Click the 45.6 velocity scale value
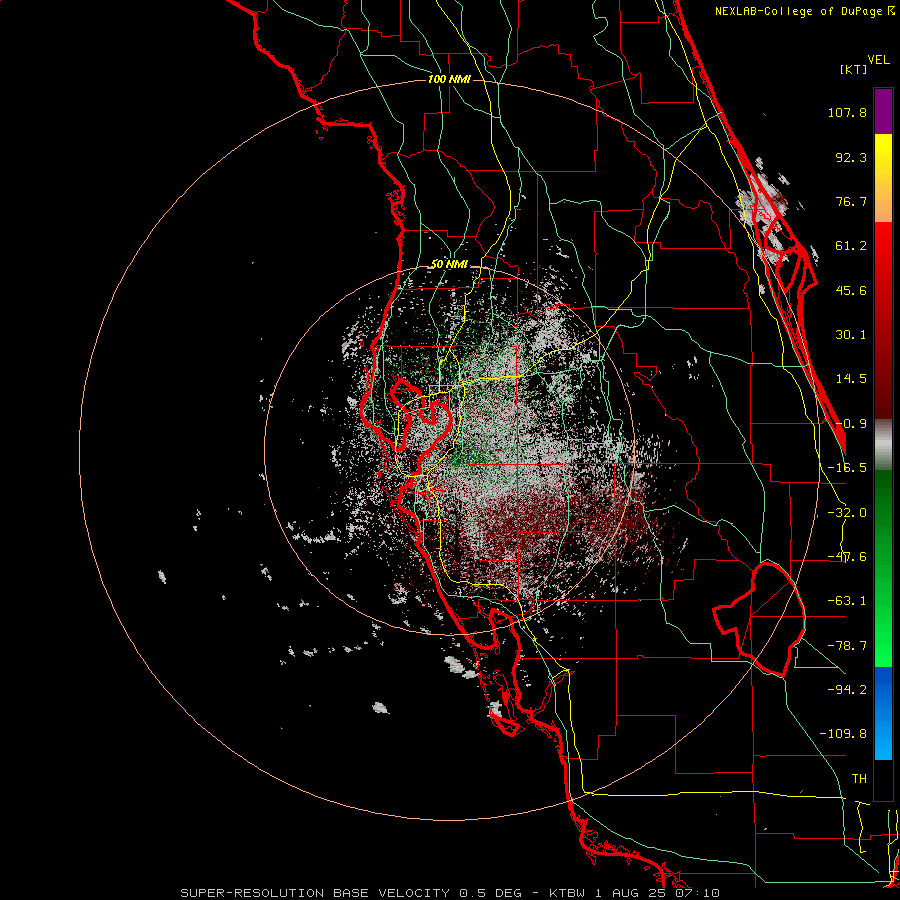900x900 pixels. [851, 290]
